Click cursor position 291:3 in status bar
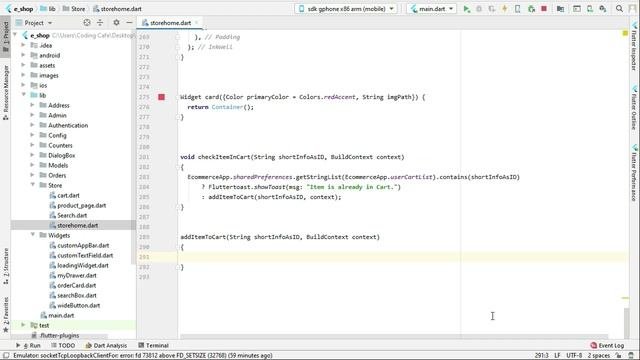This screenshot has height=360, width=640. tap(541, 356)
